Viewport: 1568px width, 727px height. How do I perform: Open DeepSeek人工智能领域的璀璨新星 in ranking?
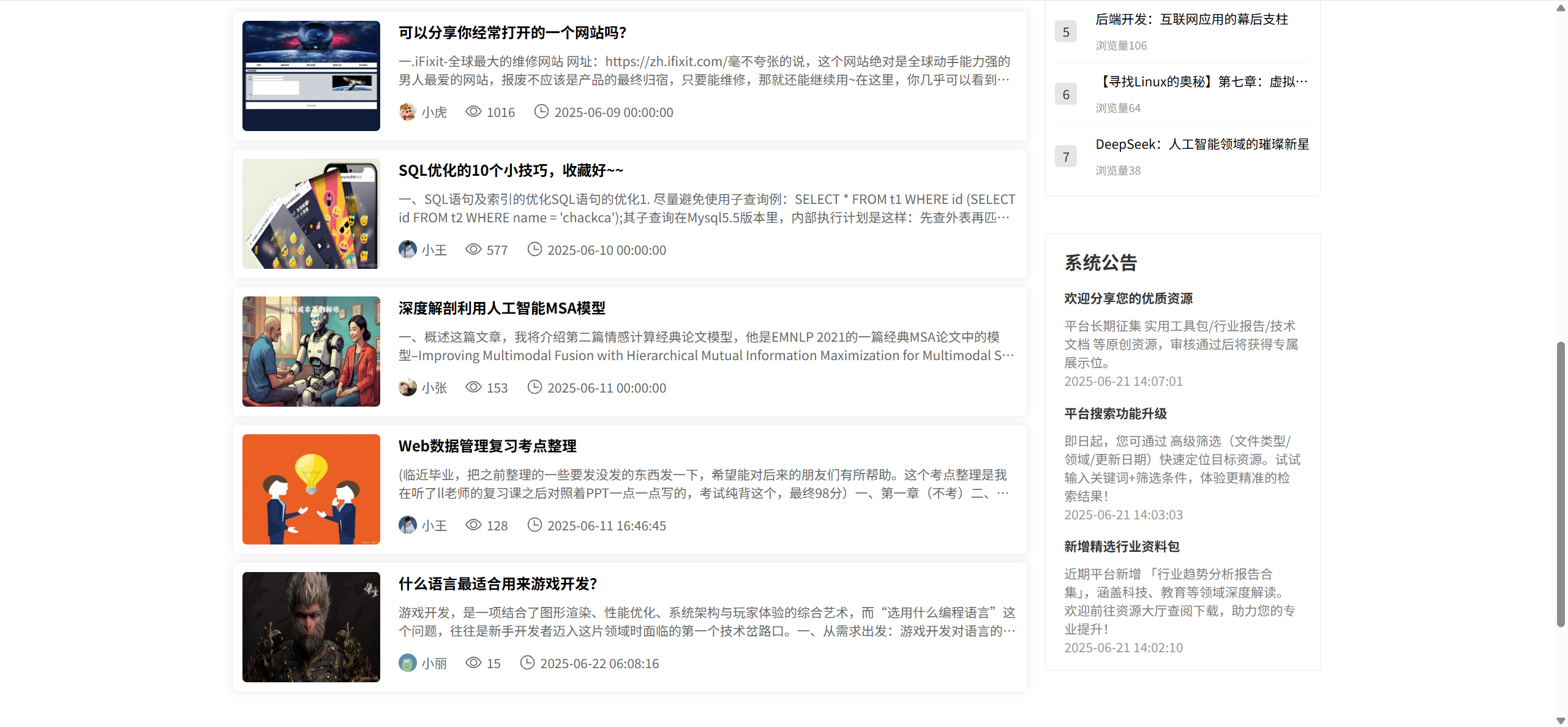click(x=1202, y=144)
